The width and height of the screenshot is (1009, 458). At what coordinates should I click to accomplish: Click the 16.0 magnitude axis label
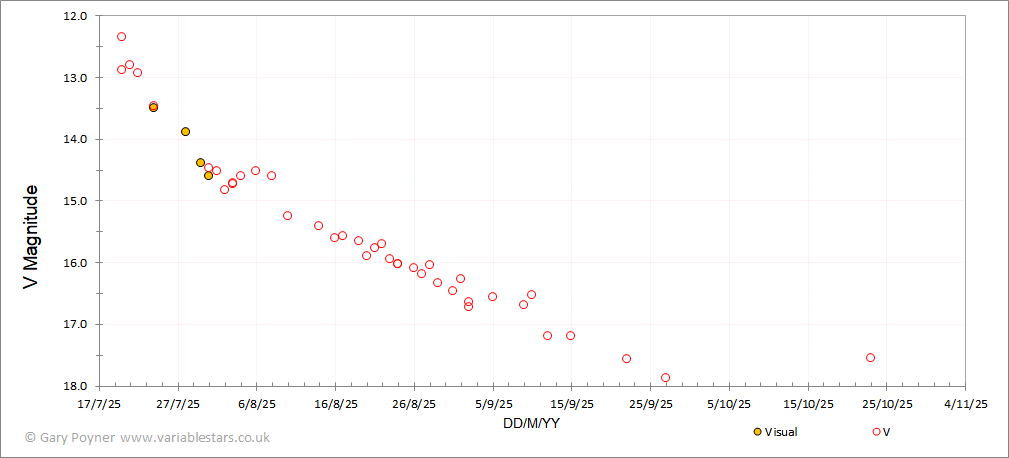(x=77, y=262)
